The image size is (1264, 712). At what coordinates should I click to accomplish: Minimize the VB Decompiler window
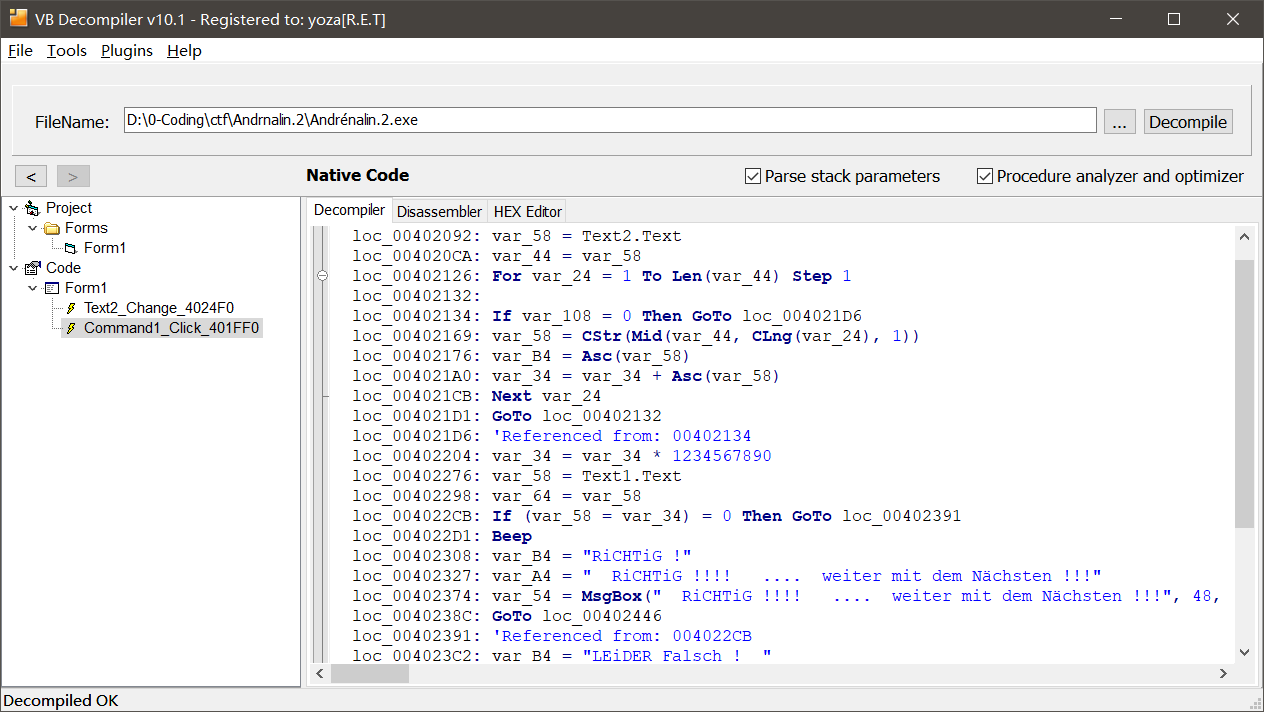click(x=1118, y=19)
